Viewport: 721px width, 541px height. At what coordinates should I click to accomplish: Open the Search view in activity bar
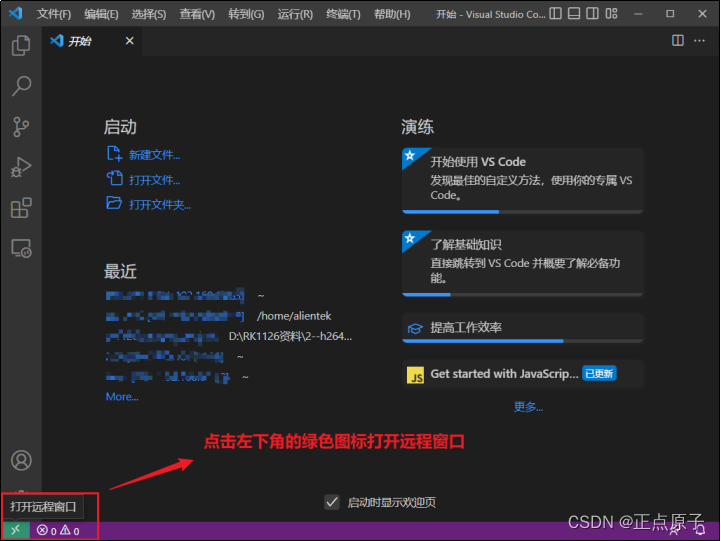point(21,86)
